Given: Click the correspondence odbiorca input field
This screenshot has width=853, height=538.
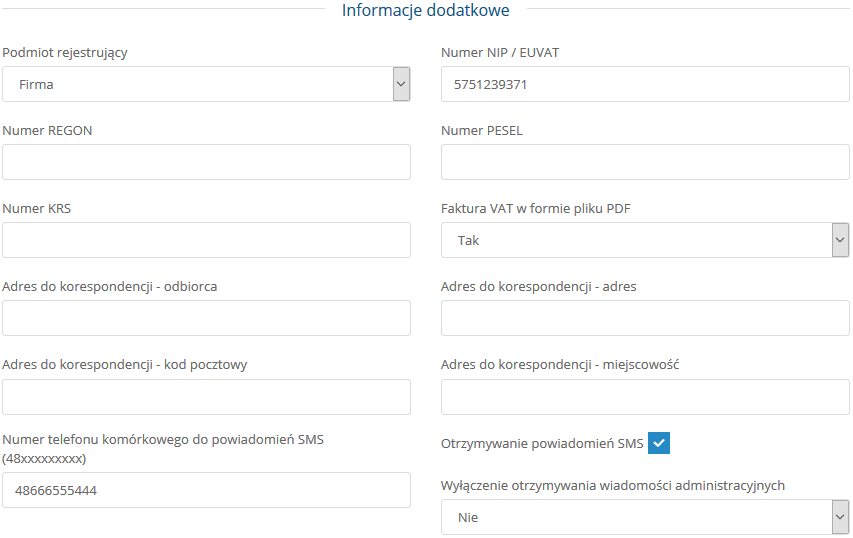Looking at the screenshot, I should 206,318.
